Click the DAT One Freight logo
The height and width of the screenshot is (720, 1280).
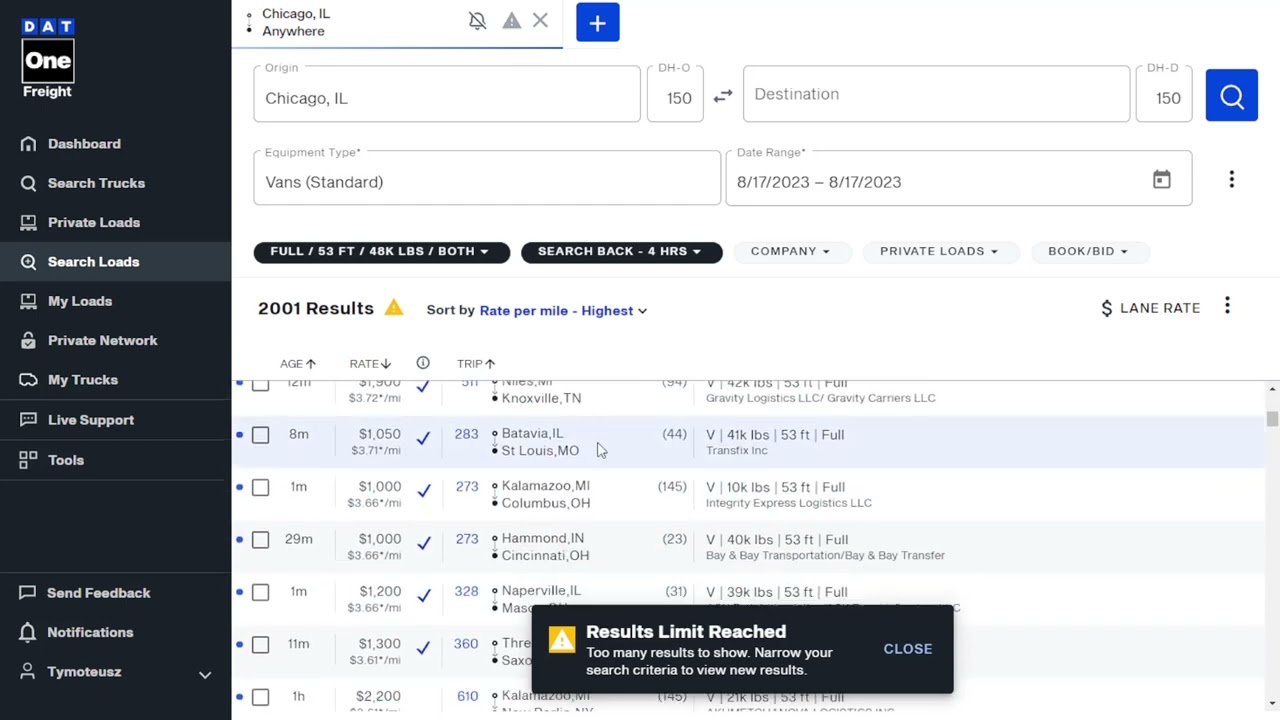(x=48, y=59)
